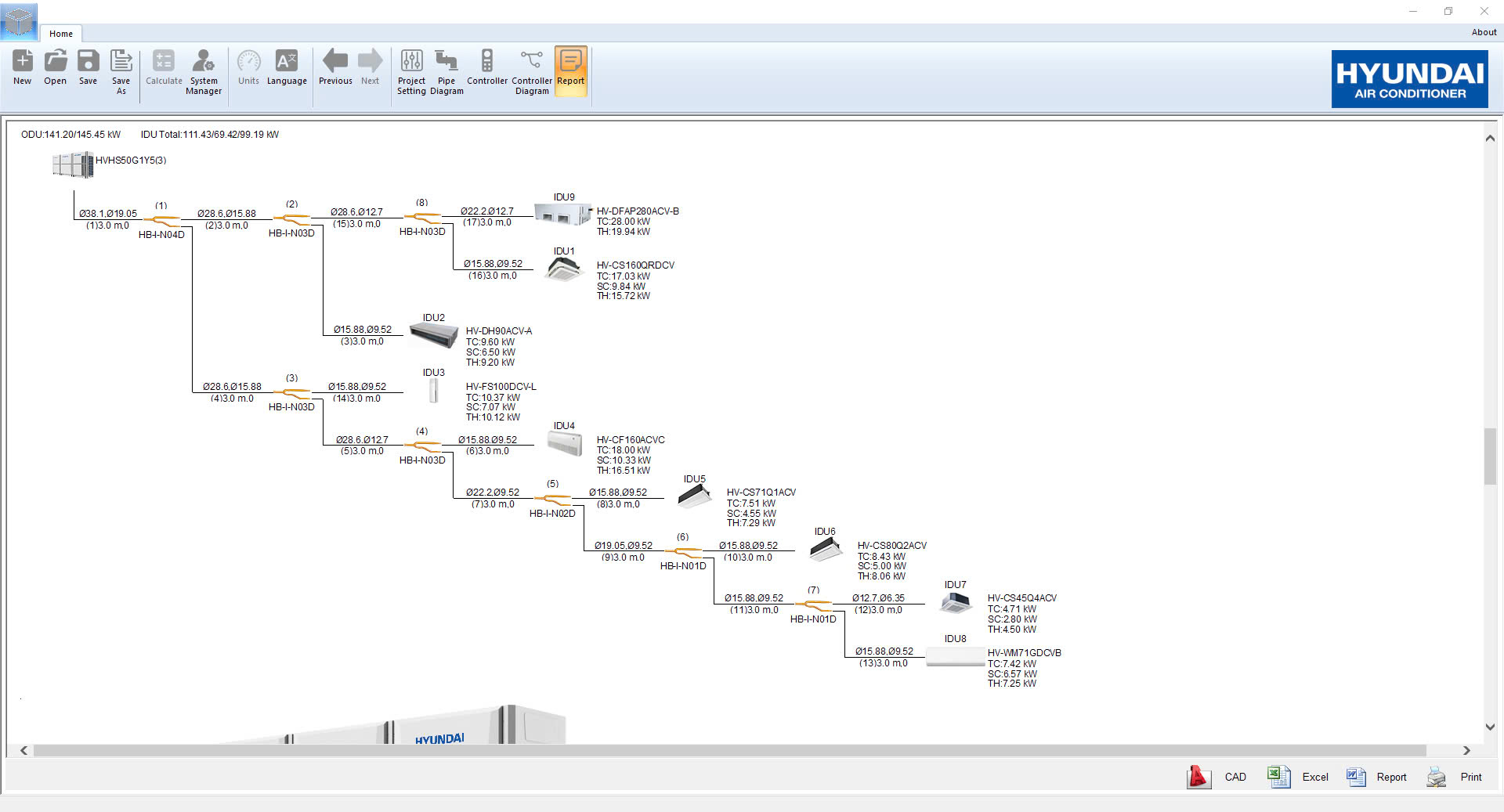This screenshot has width=1504, height=812.
Task: Select branch joint (1) HB-I-N04D
Action: pos(162,221)
